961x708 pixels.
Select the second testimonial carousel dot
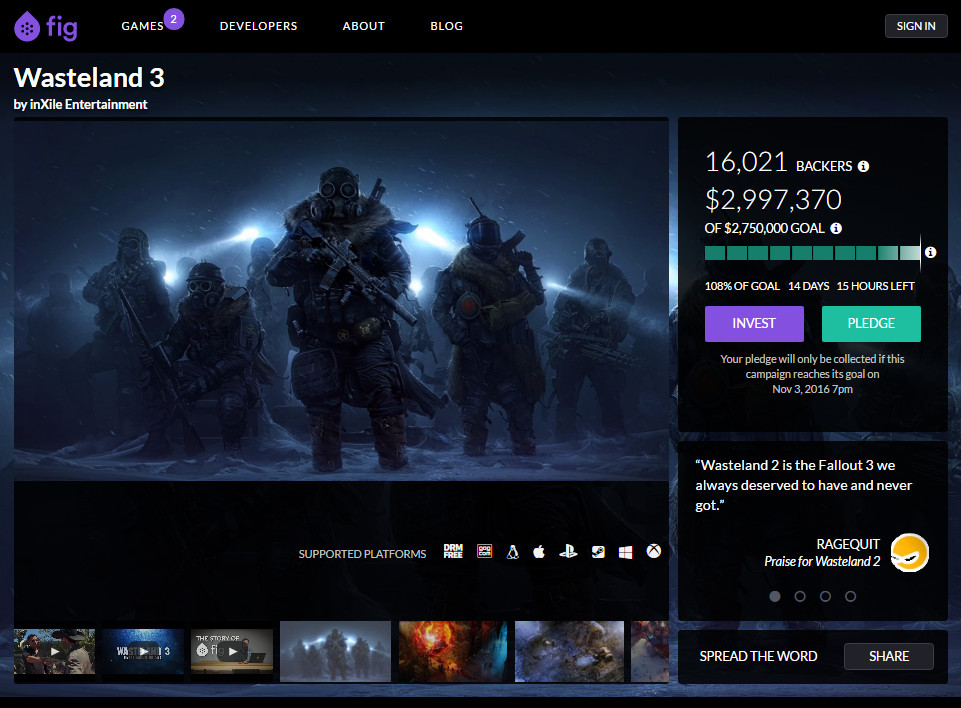tap(800, 596)
